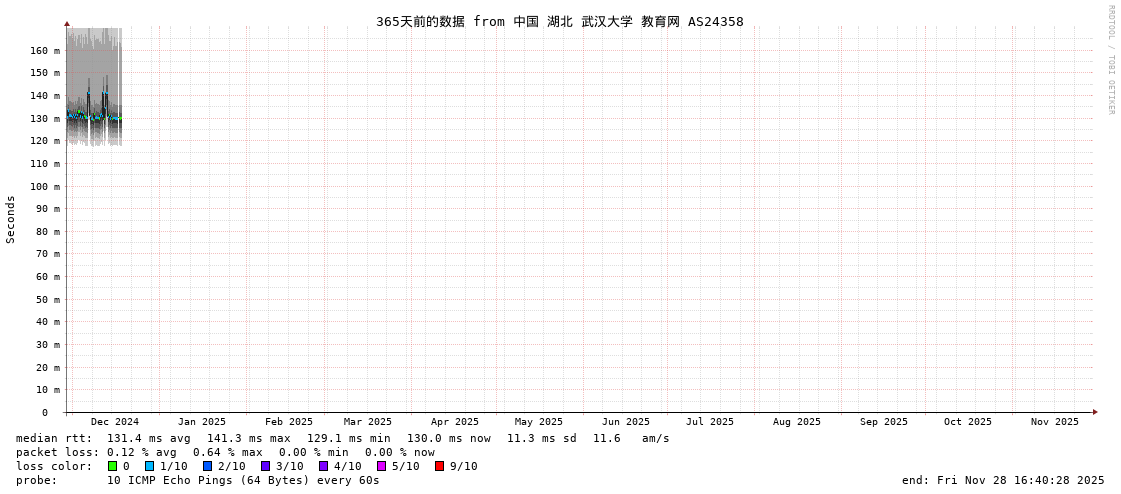Viewport: 1121px width, 494px height.
Task: Click the latency data cluster in the graph
Action: [x=94, y=116]
